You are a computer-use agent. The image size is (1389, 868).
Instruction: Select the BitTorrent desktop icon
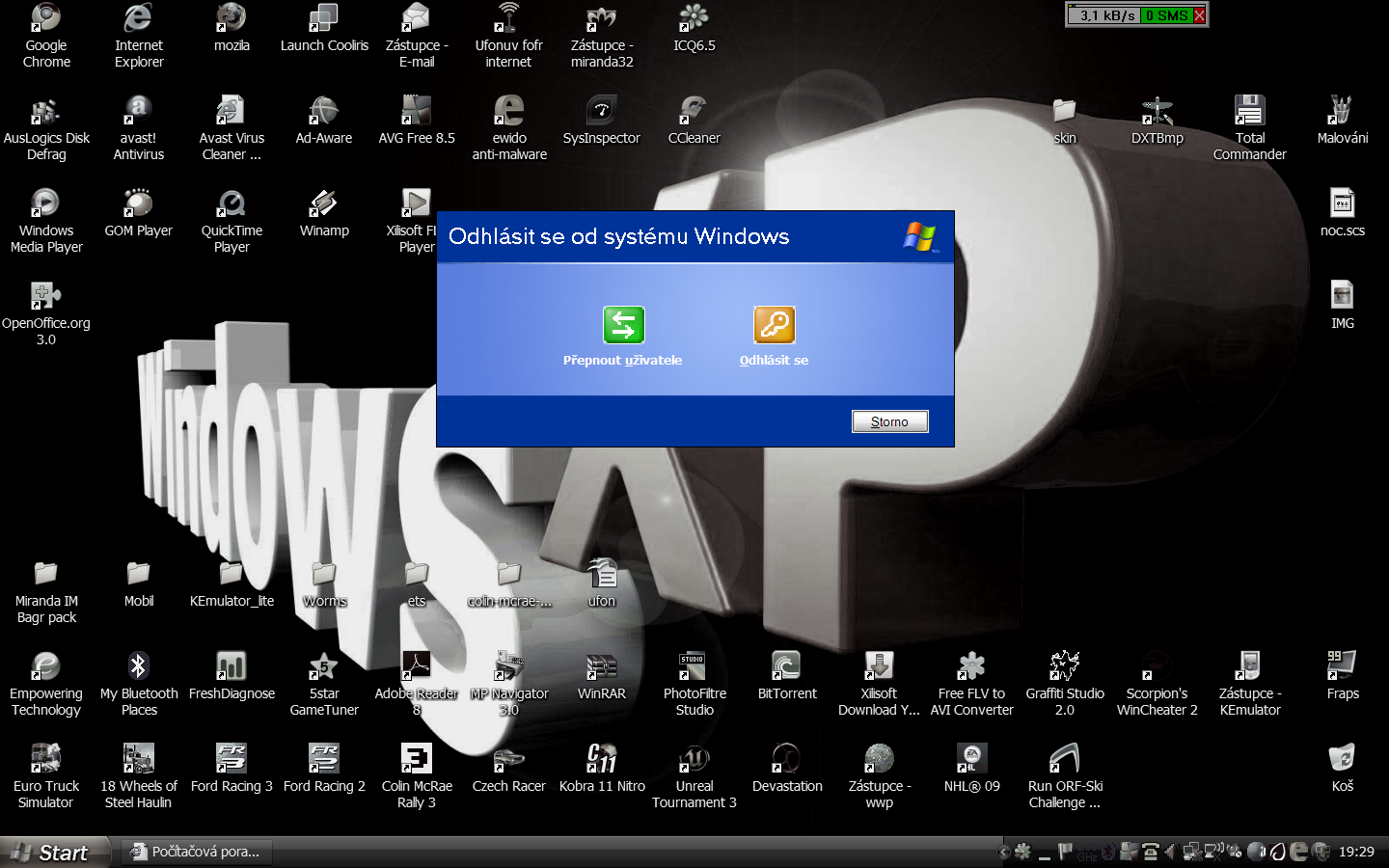tap(787, 666)
